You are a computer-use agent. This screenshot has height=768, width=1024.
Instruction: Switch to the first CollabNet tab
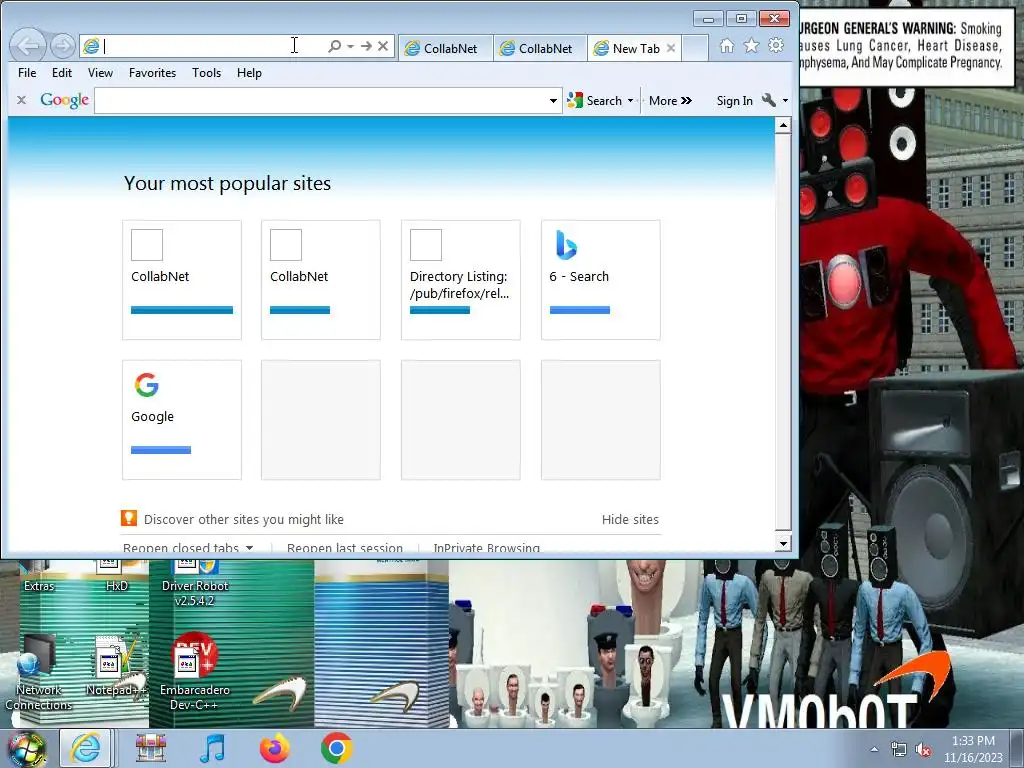point(445,48)
